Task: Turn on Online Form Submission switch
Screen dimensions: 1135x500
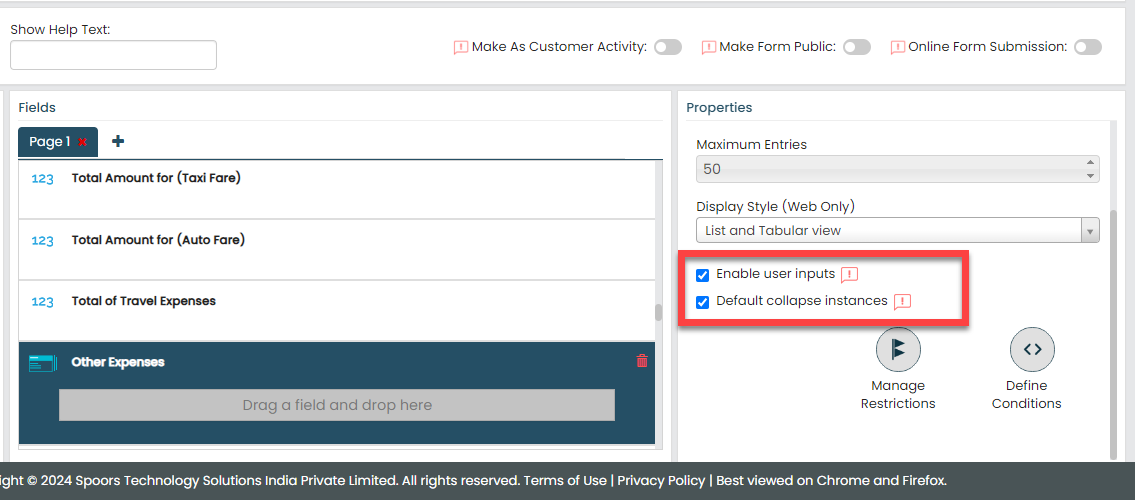Action: point(1088,47)
